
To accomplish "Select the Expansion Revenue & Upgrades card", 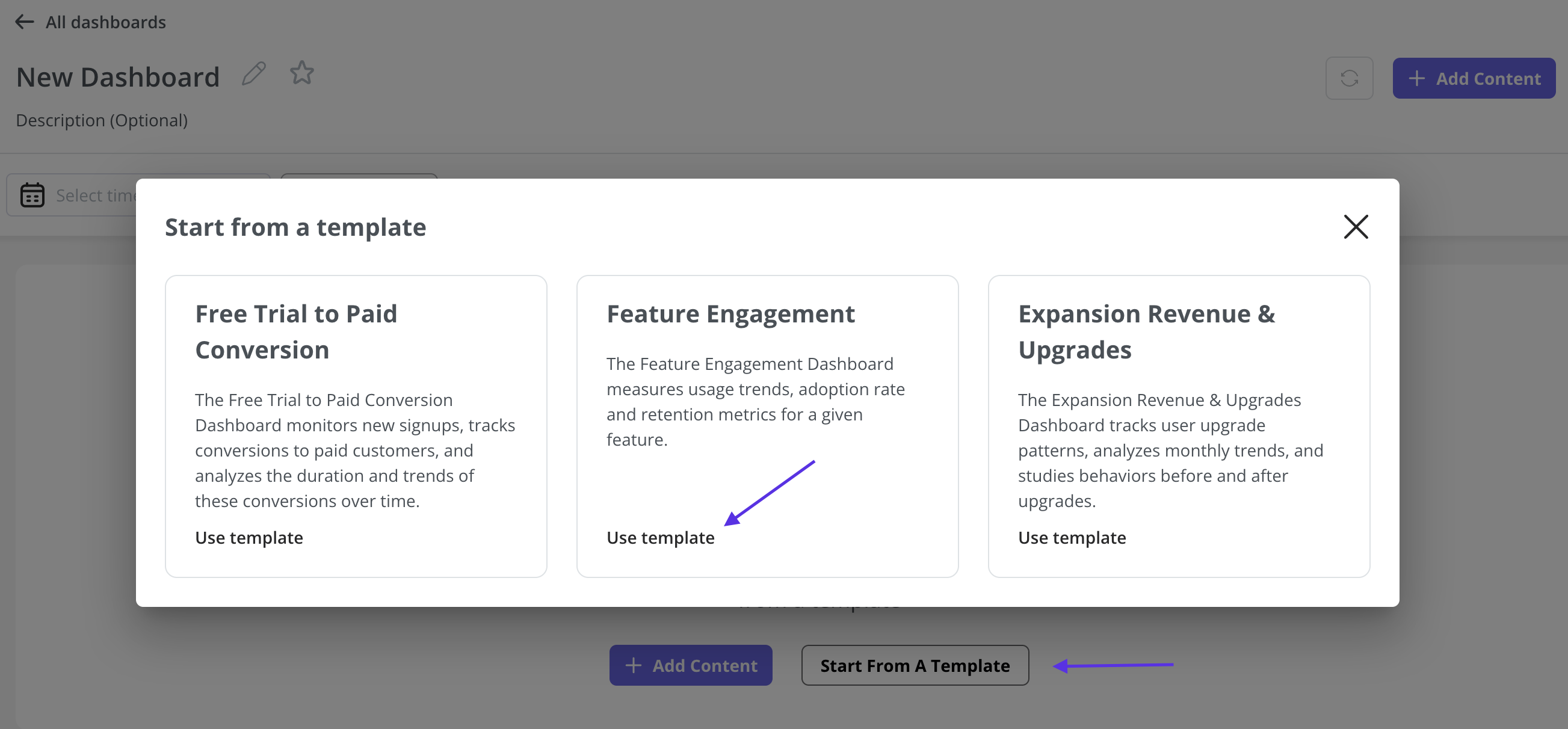I will click(x=1179, y=426).
